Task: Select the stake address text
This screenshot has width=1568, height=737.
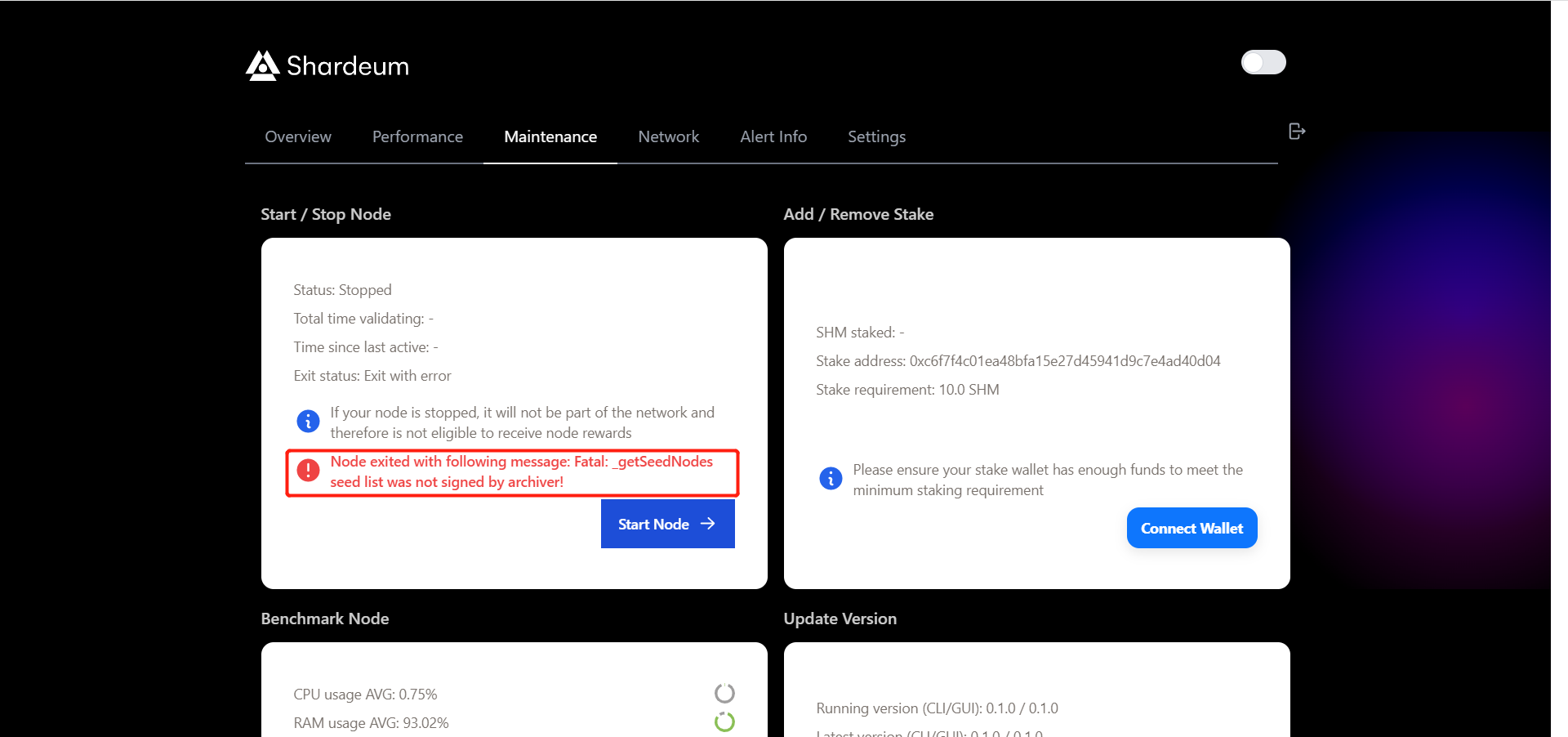Action: [1018, 360]
